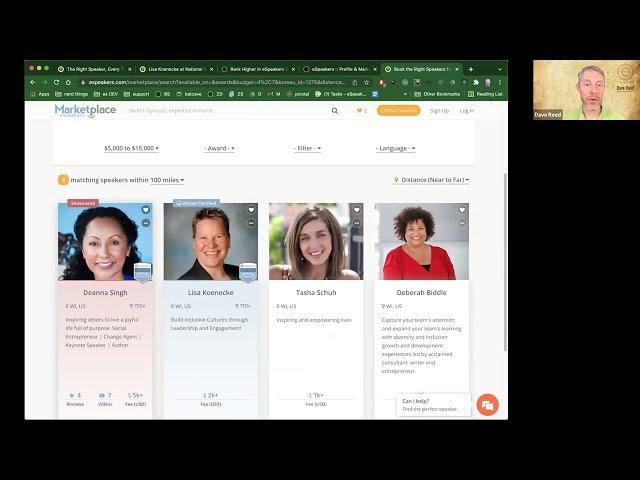Click the browser address bar URL

pos(216,82)
